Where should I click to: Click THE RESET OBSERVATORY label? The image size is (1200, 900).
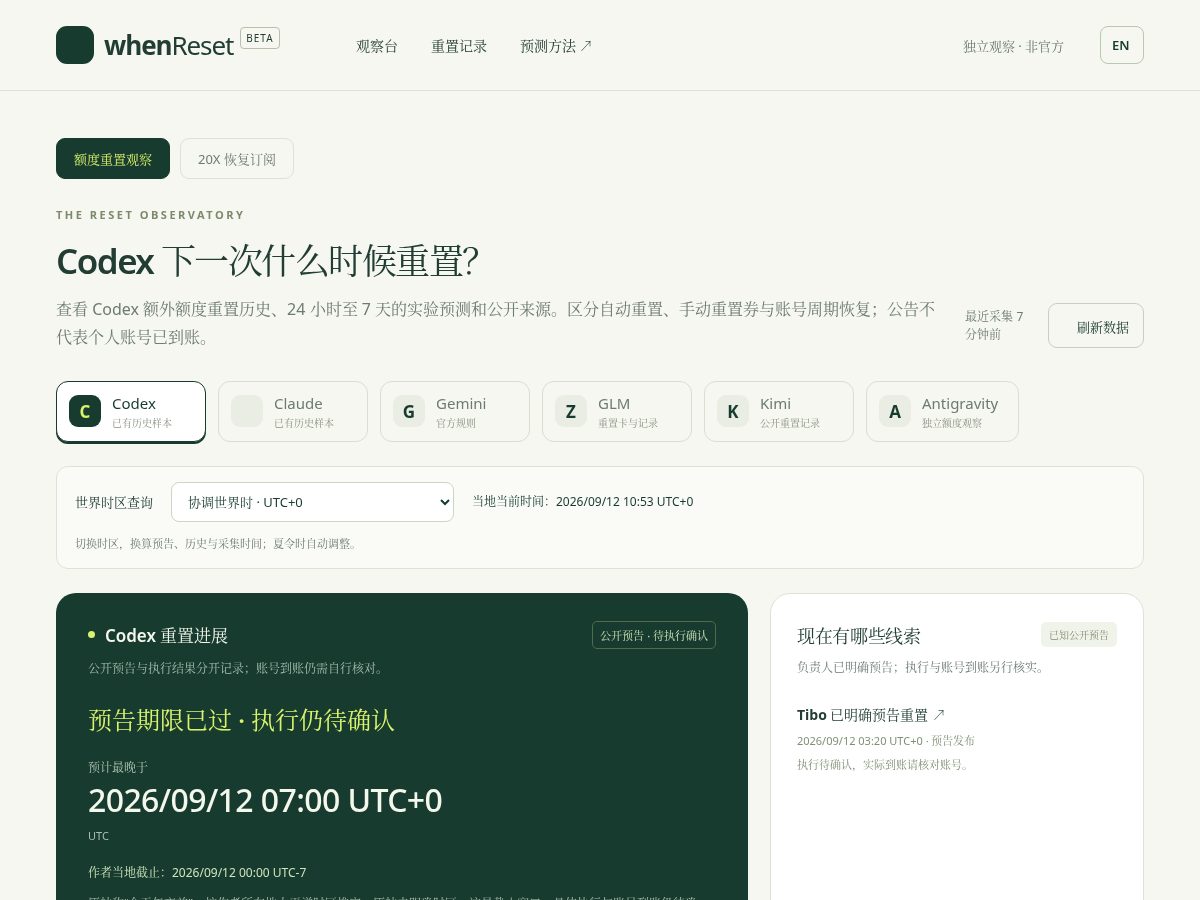point(150,215)
